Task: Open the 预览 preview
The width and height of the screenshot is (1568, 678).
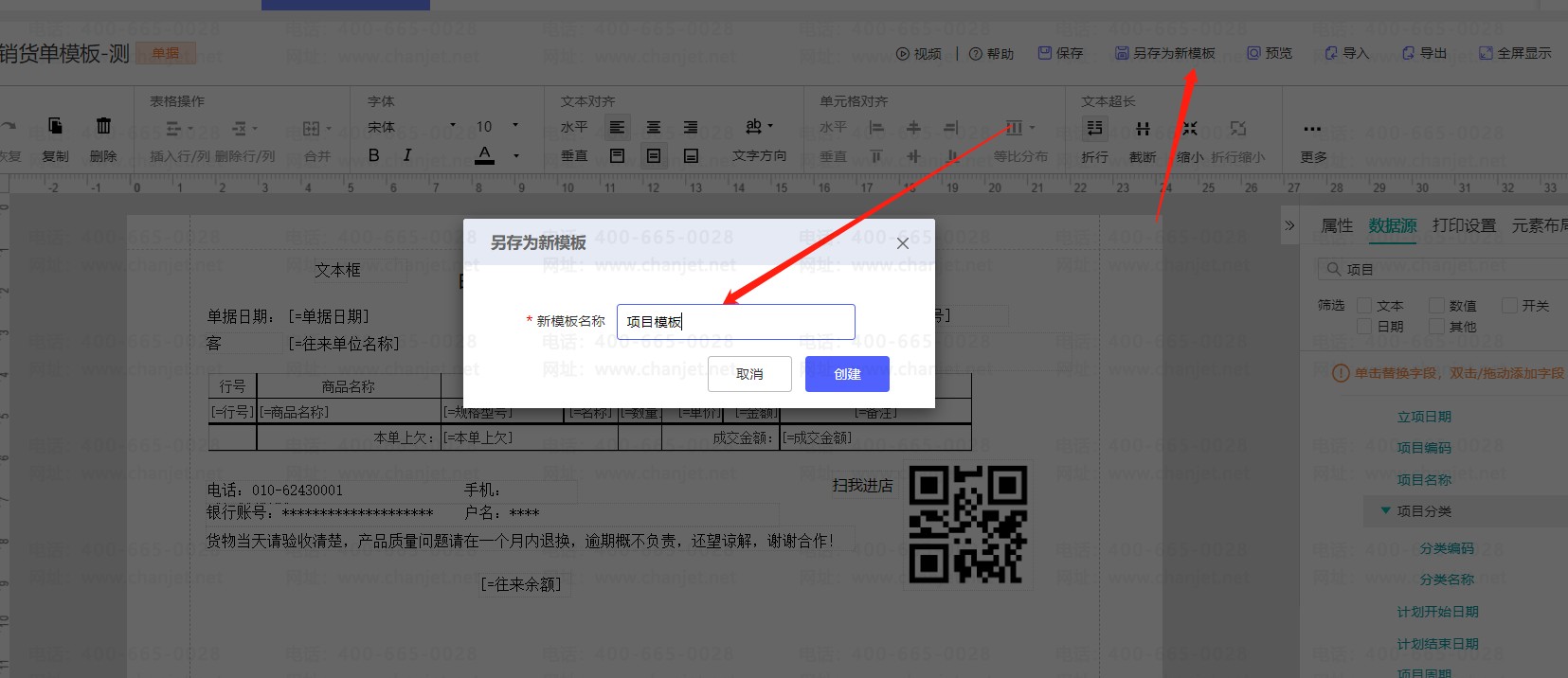Action: [x=1270, y=53]
